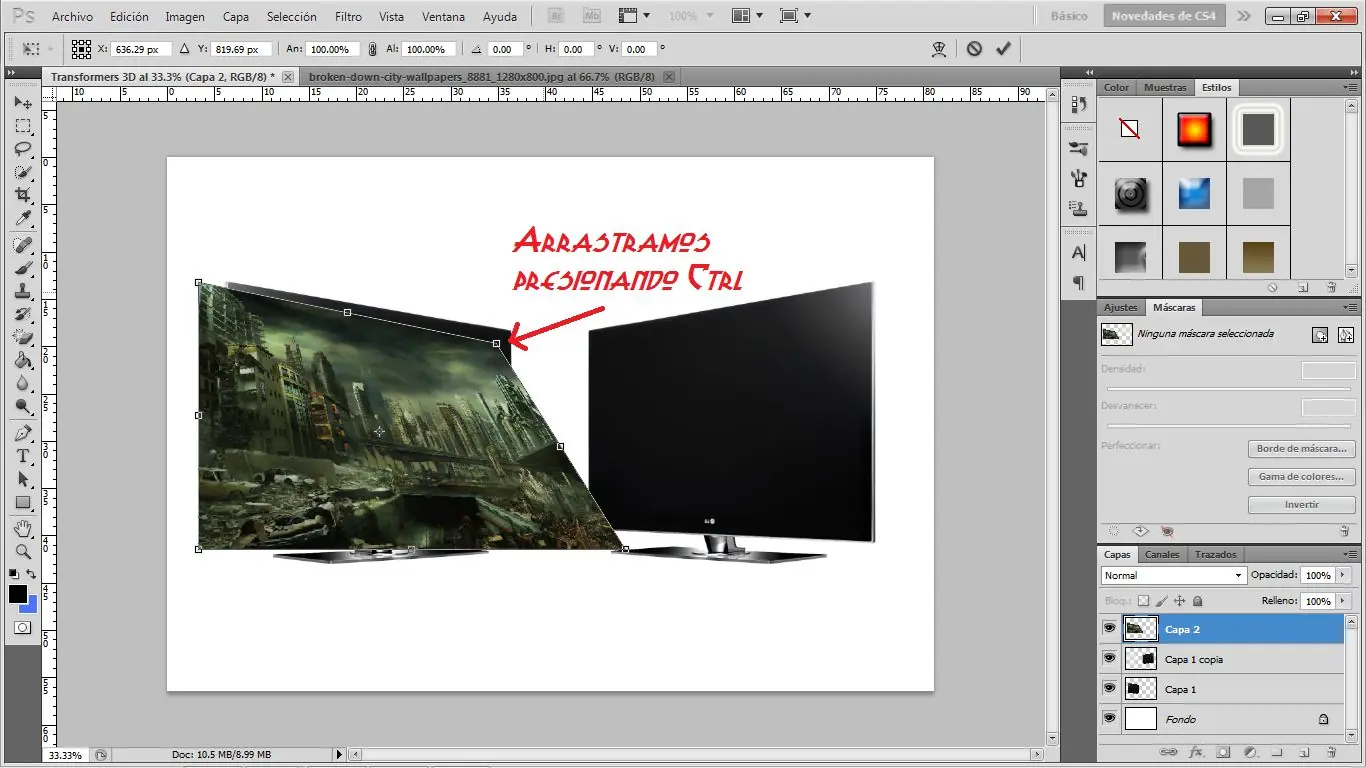Cancel the transform with the no-entry icon
The image size is (1366, 768).
pos(974,48)
